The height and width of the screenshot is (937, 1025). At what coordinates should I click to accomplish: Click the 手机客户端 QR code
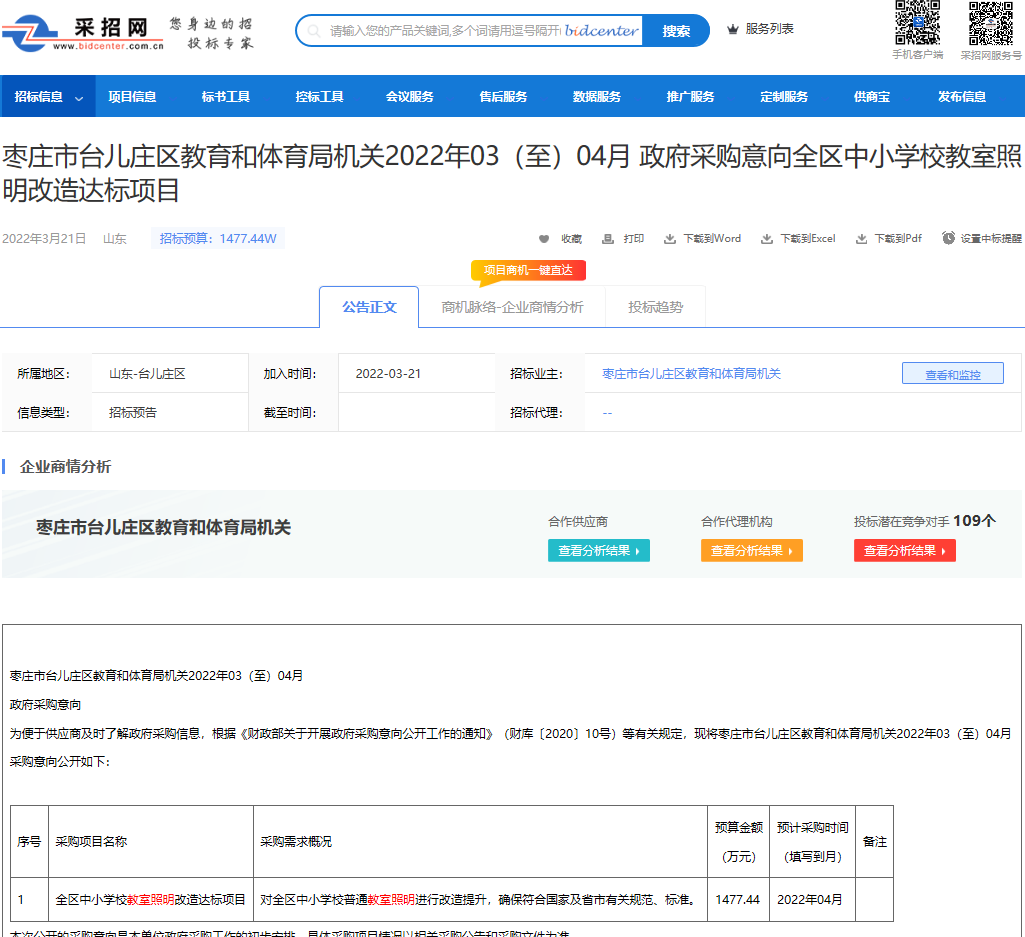[x=917, y=23]
